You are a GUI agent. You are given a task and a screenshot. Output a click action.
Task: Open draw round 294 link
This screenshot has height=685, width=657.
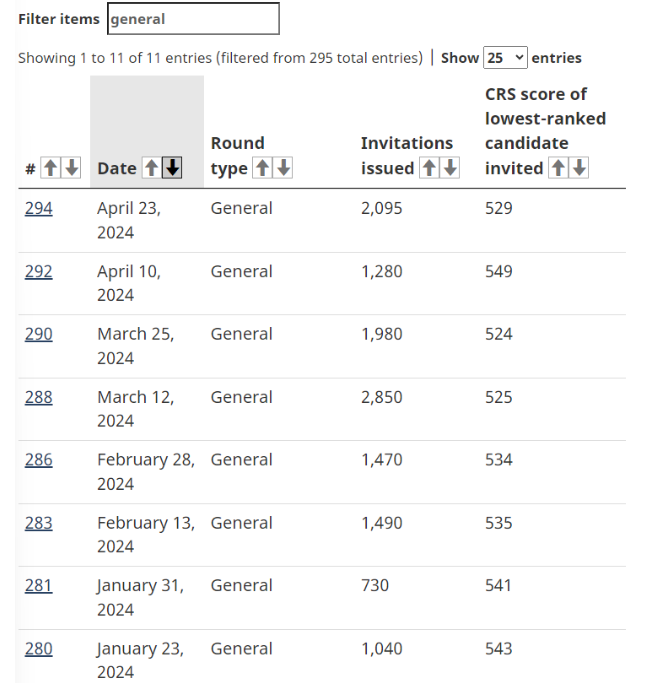(39, 208)
